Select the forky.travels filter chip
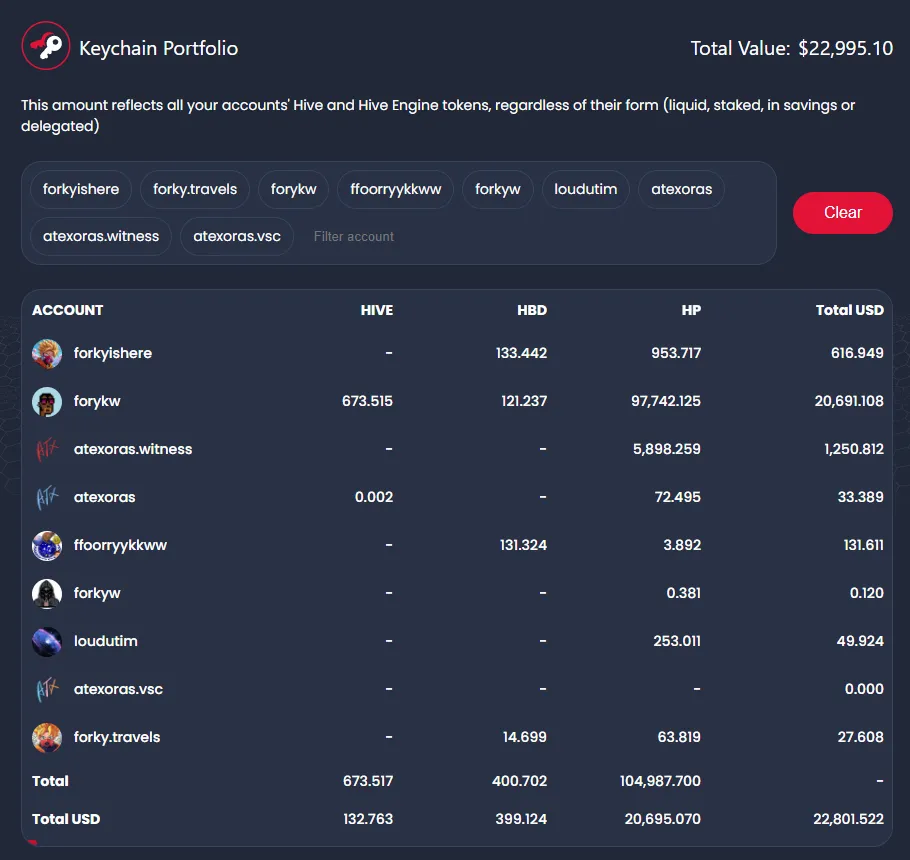Screen dimensions: 910x860 tap(195, 189)
